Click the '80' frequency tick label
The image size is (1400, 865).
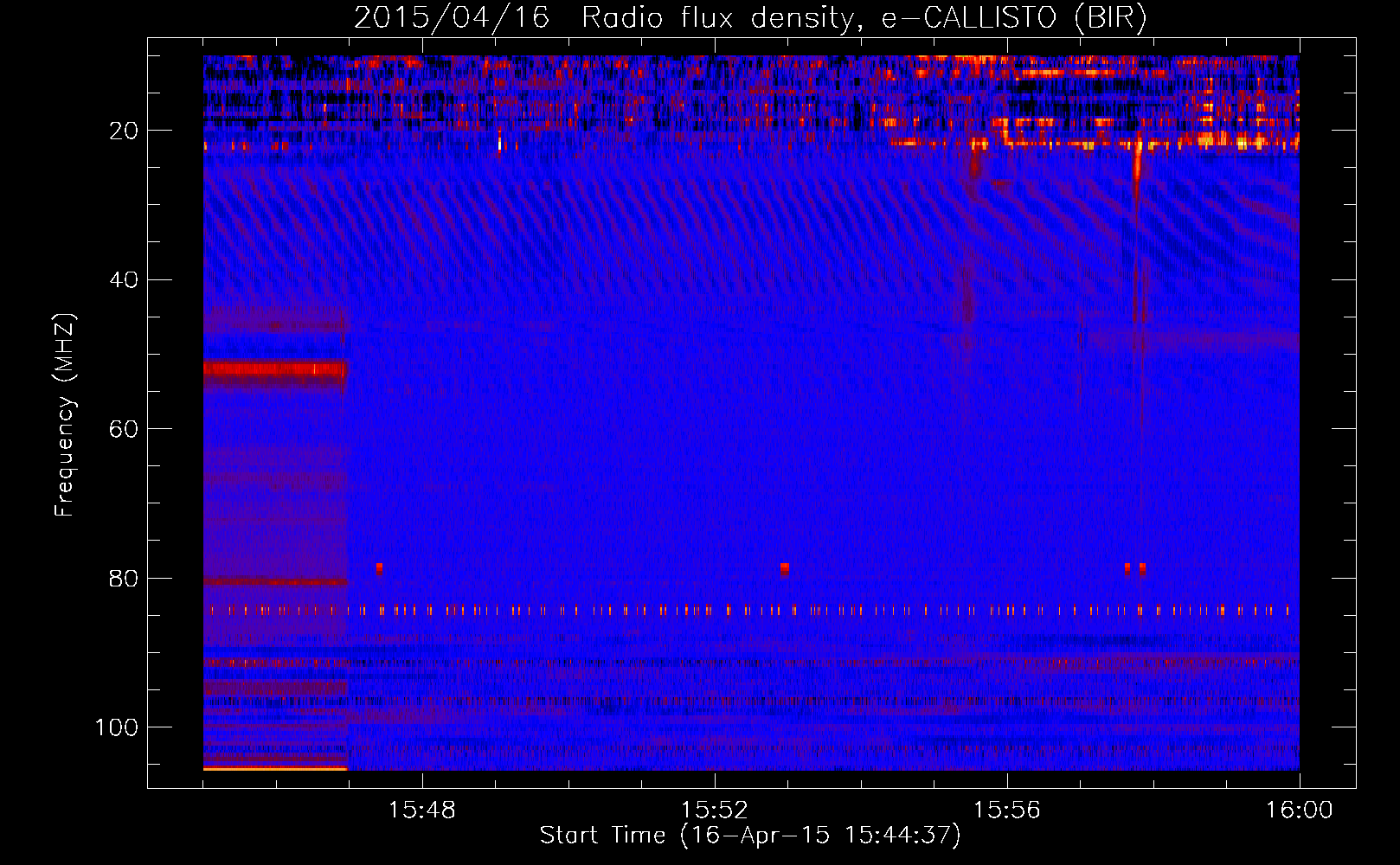click(124, 579)
